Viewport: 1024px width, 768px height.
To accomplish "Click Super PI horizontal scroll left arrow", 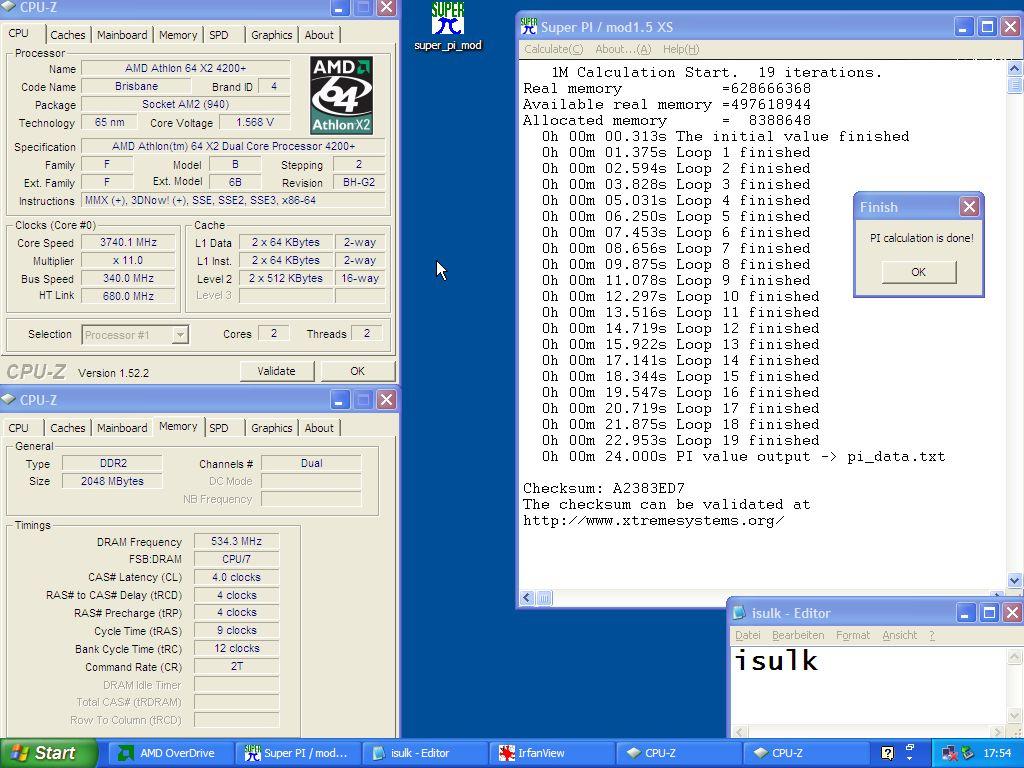I will [x=528, y=598].
